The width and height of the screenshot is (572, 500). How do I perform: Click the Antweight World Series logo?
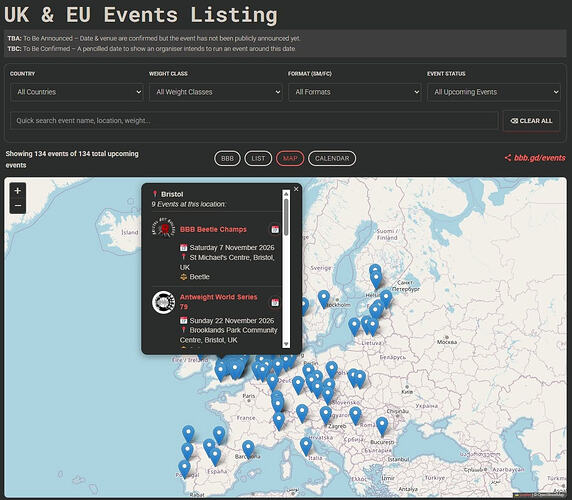pyautogui.click(x=163, y=302)
